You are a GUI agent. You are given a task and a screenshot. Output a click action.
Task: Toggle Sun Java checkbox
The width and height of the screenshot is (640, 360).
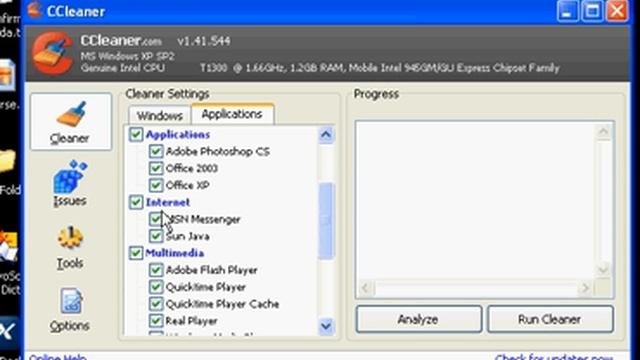click(156, 236)
